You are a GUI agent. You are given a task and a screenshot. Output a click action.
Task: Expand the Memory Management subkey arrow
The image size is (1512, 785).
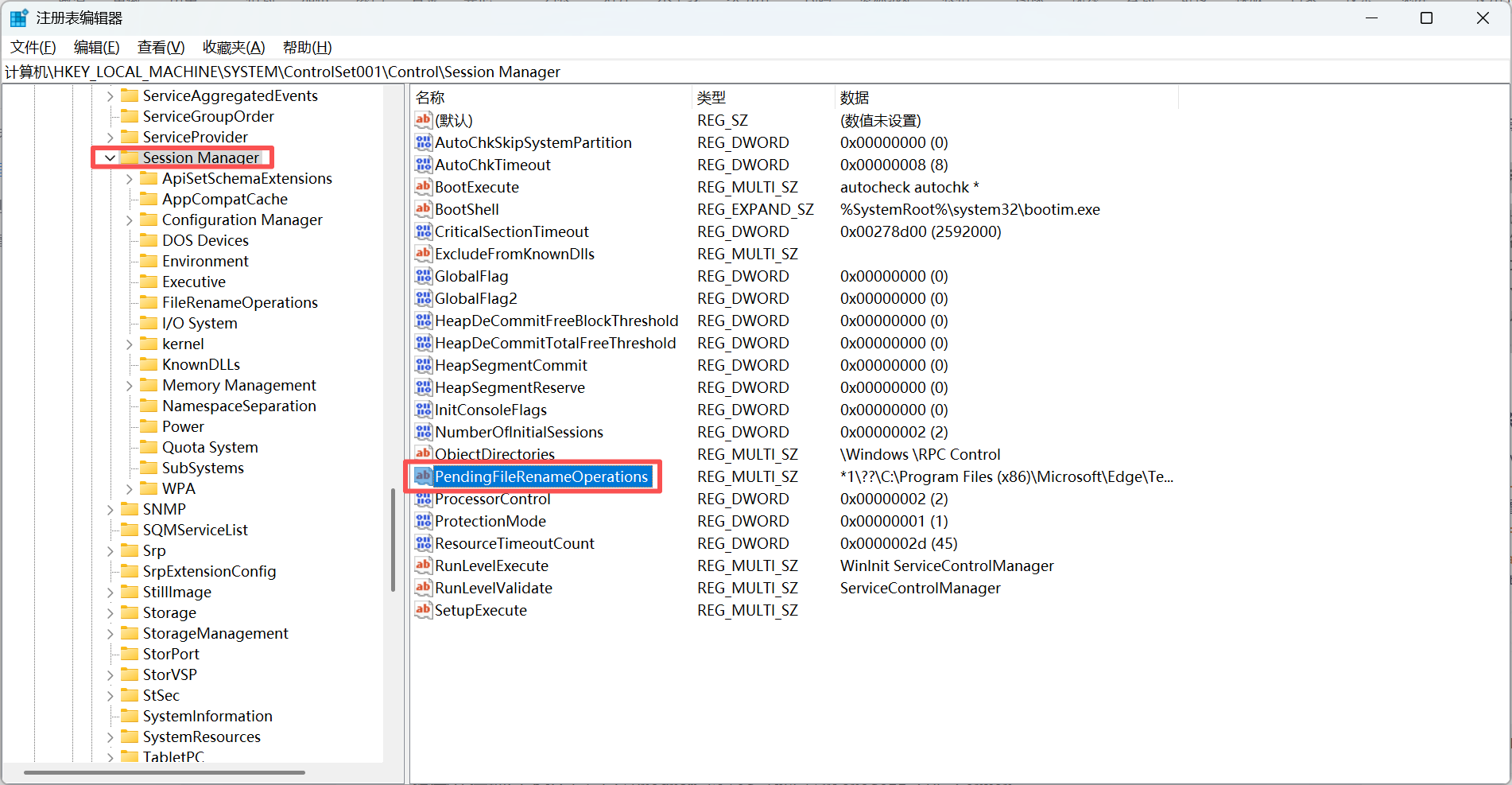pyautogui.click(x=130, y=385)
